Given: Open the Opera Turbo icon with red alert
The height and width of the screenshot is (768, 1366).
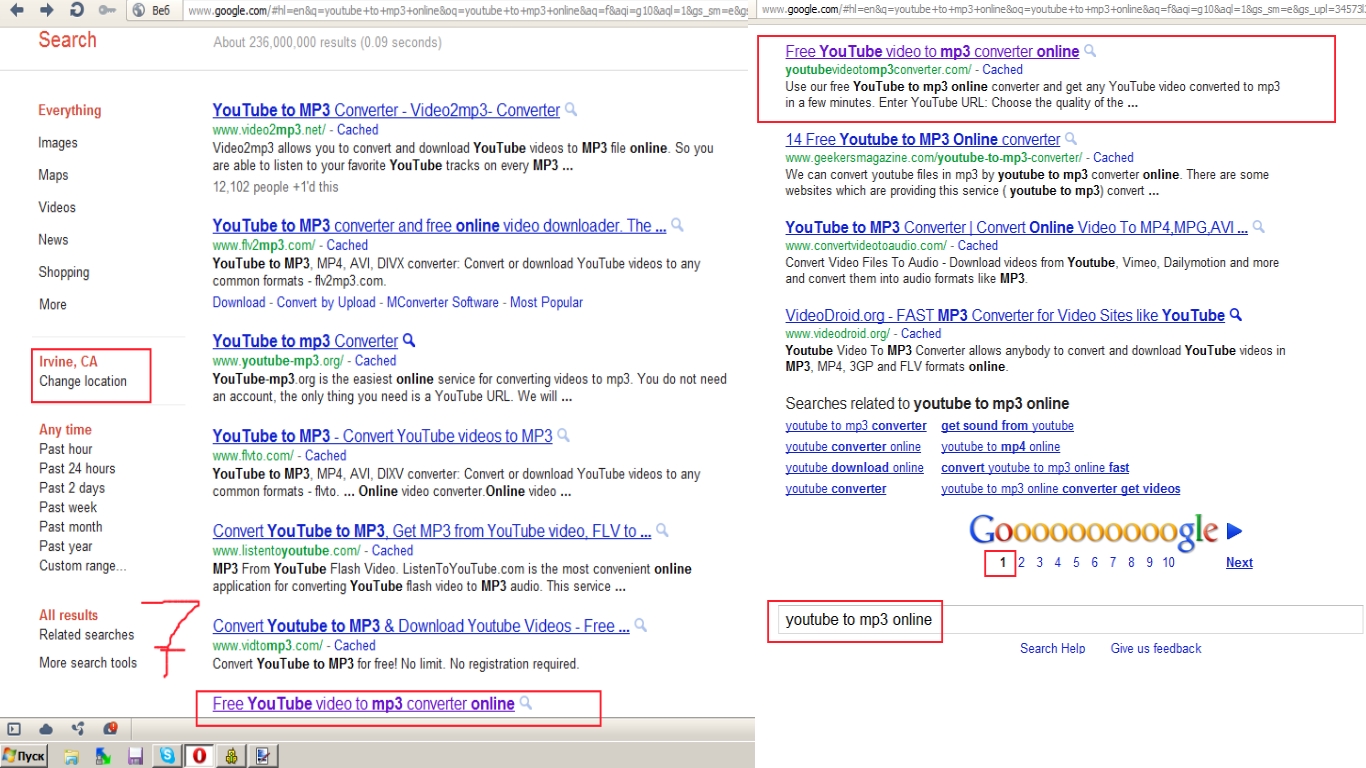Looking at the screenshot, I should (x=110, y=729).
